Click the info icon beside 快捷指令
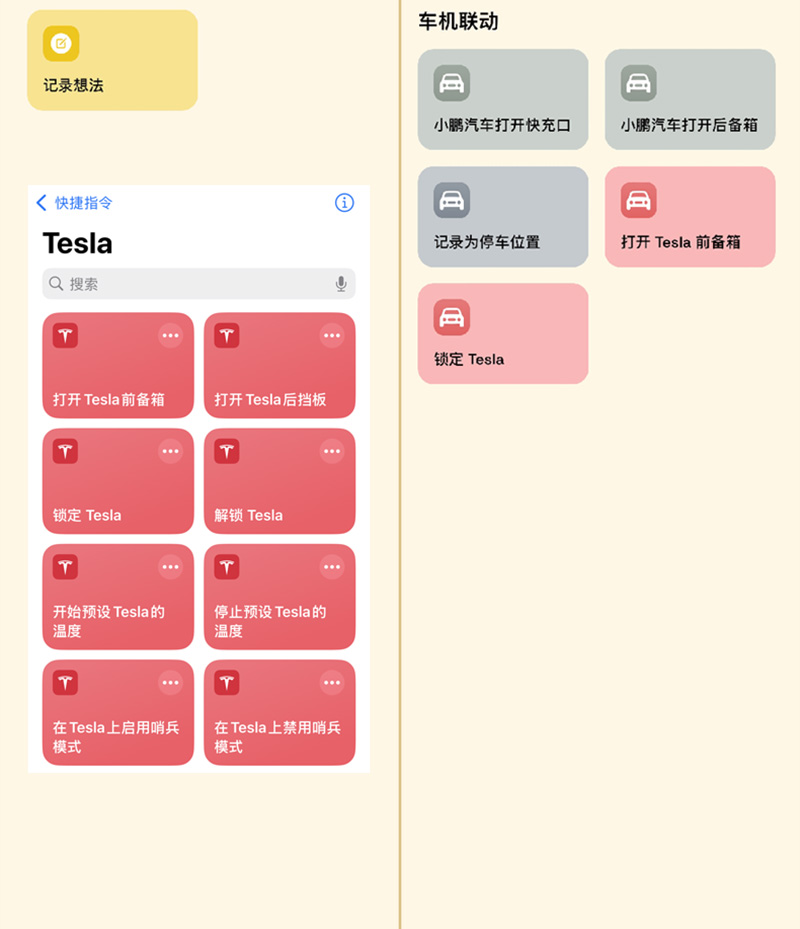 (344, 203)
